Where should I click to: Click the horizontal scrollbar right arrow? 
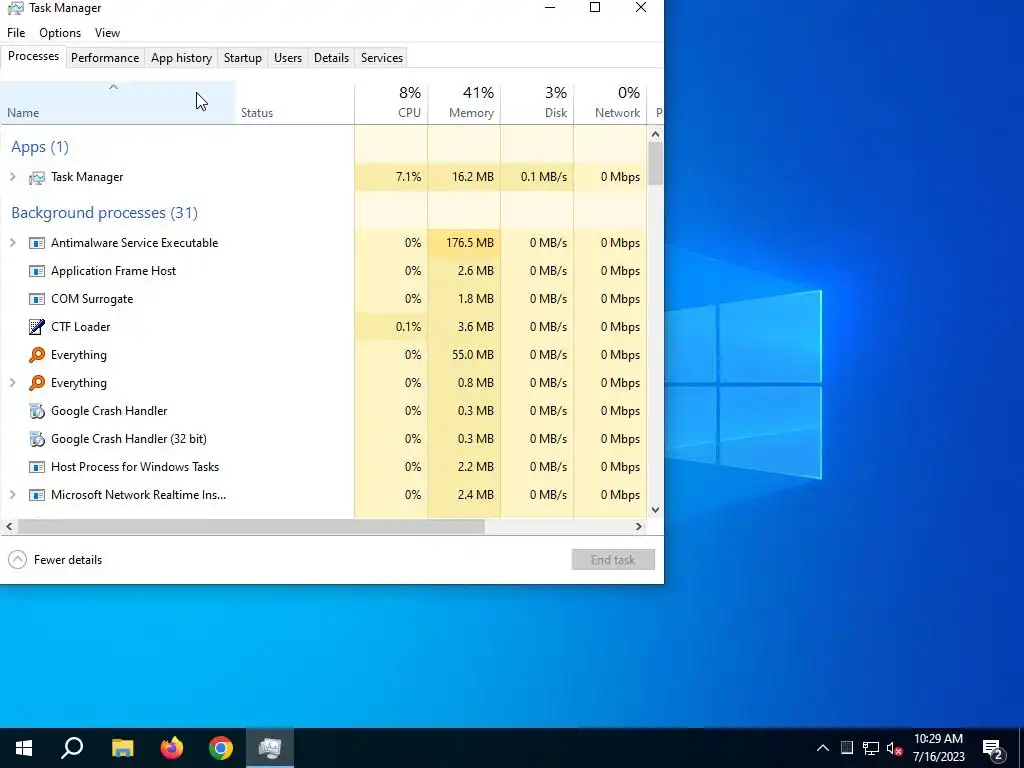click(639, 526)
